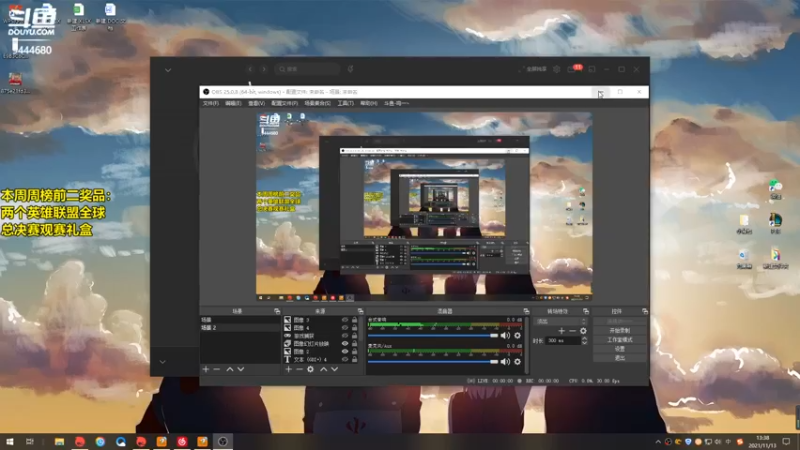Viewport: 800px width, 450px height.
Task: Open the 编辑(E) menu
Action: (233, 103)
